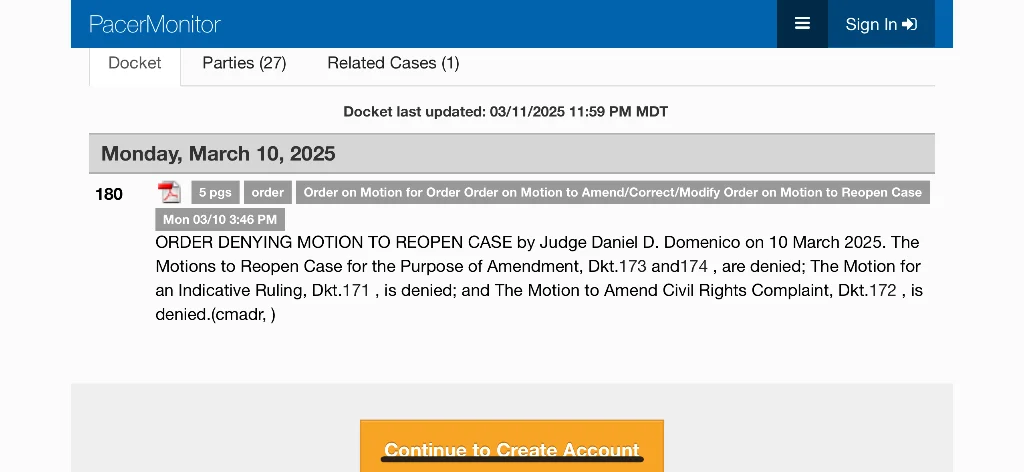
Task: Click docket entry number 180
Action: pyautogui.click(x=109, y=194)
